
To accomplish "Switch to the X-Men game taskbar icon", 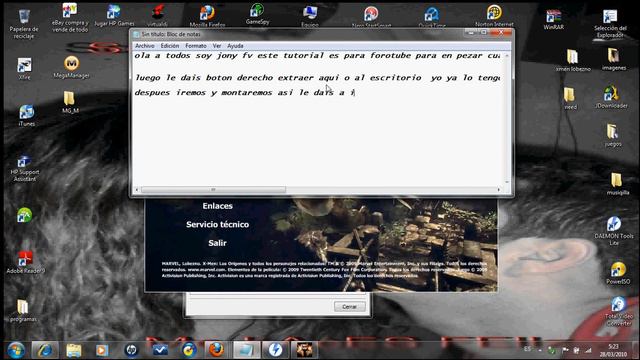I will coord(304,350).
